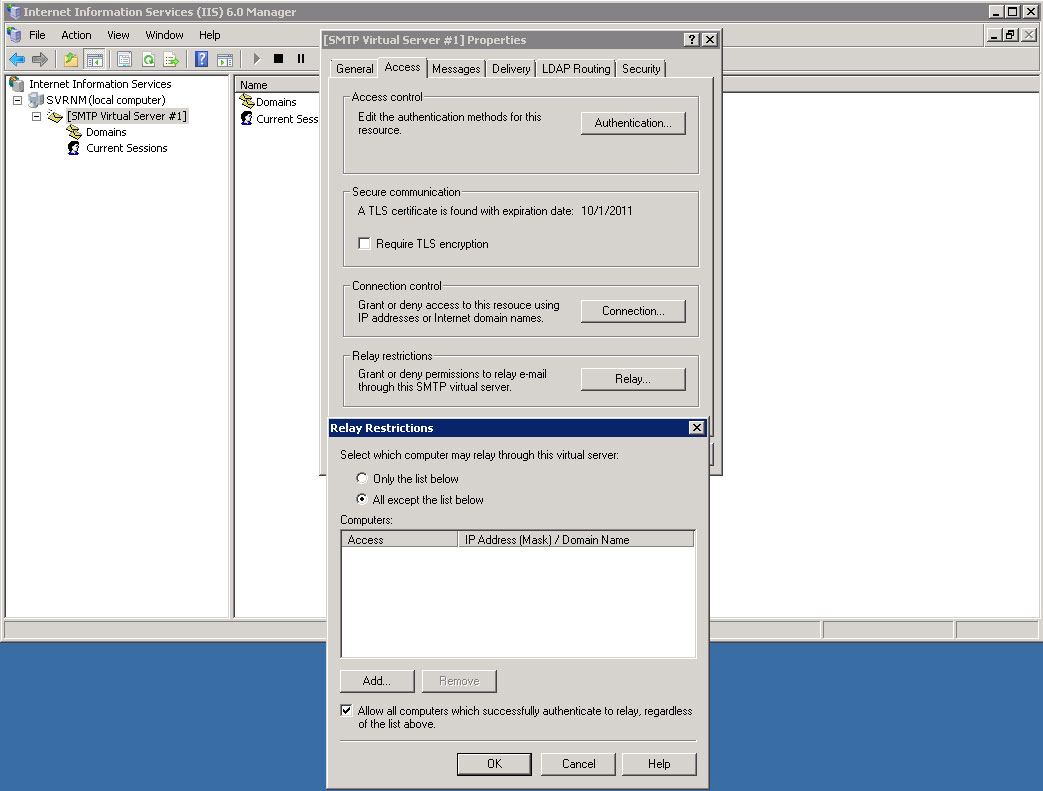The width and height of the screenshot is (1043, 791).
Task: Click the Domains icon in the tree
Action: (74, 132)
